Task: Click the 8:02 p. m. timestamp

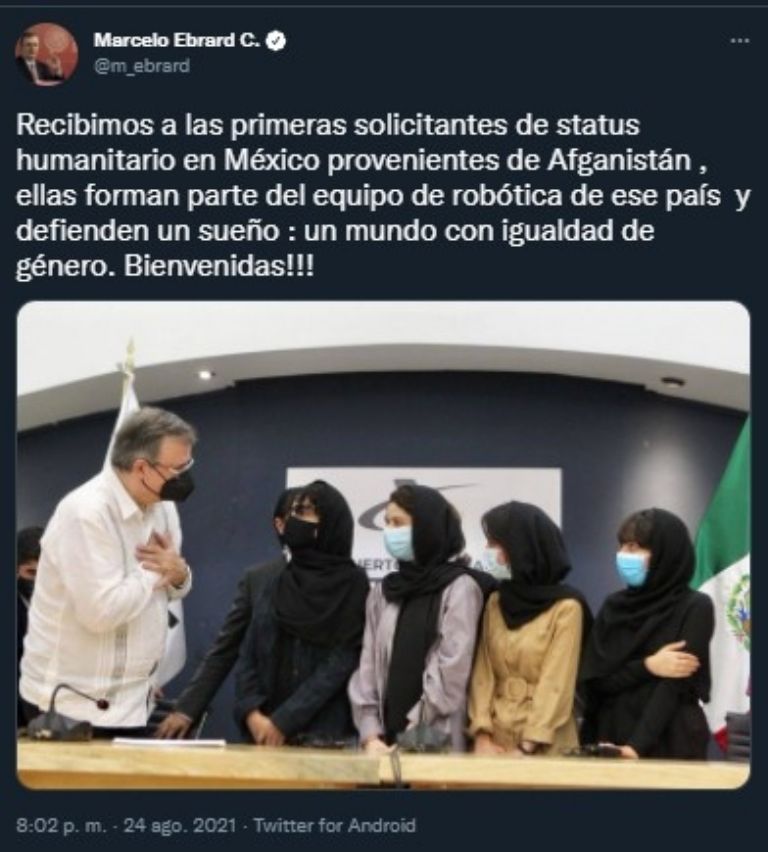Action: pyautogui.click(x=61, y=826)
